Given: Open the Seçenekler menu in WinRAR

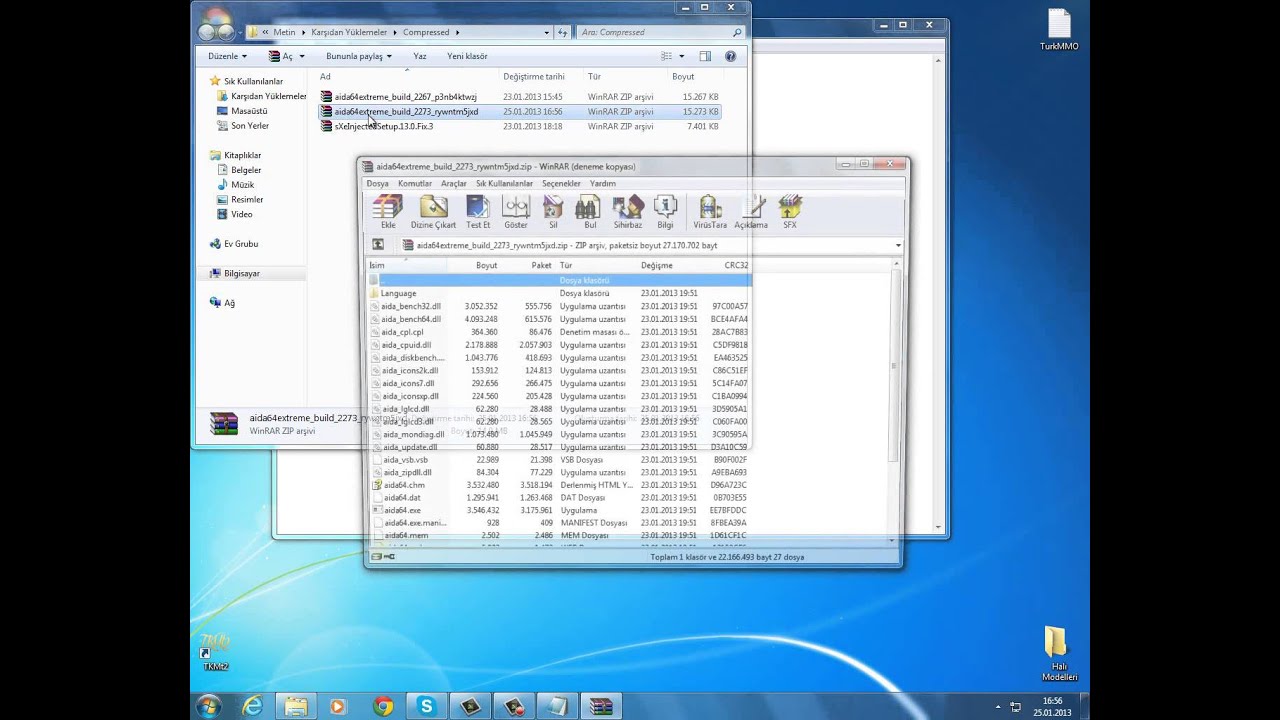Looking at the screenshot, I should [561, 183].
